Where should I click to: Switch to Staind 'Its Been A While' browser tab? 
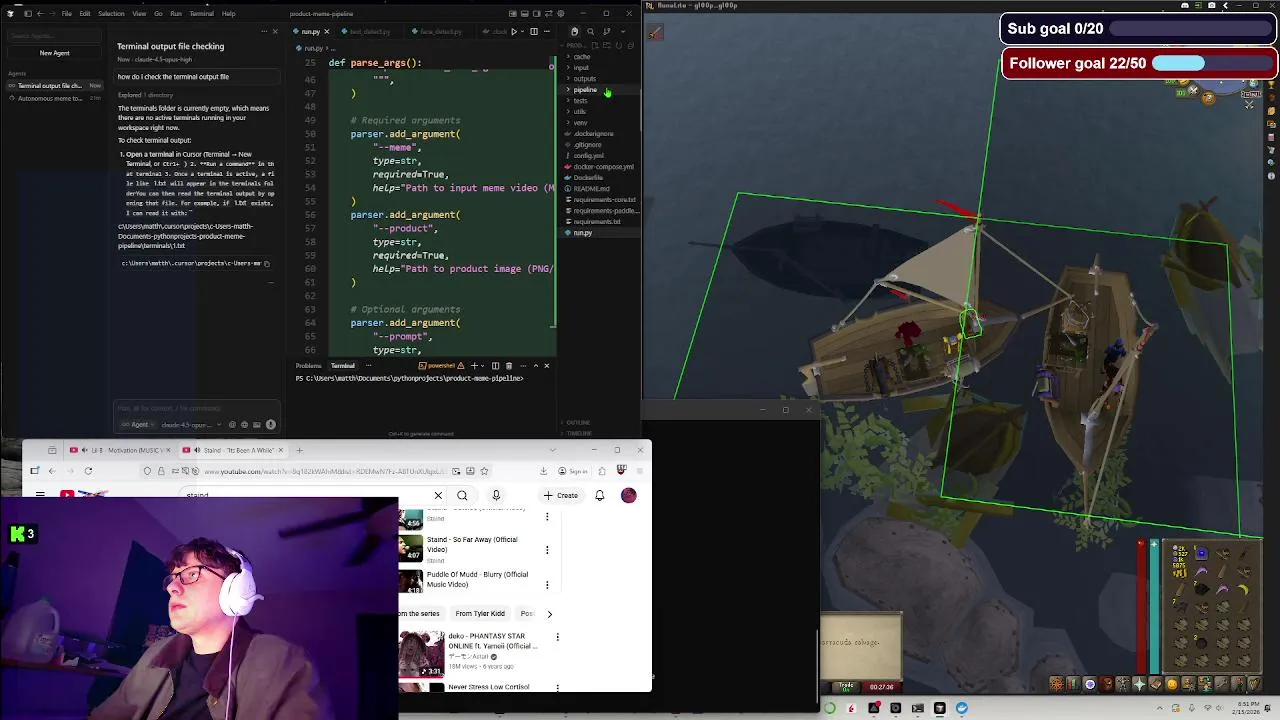[x=232, y=450]
